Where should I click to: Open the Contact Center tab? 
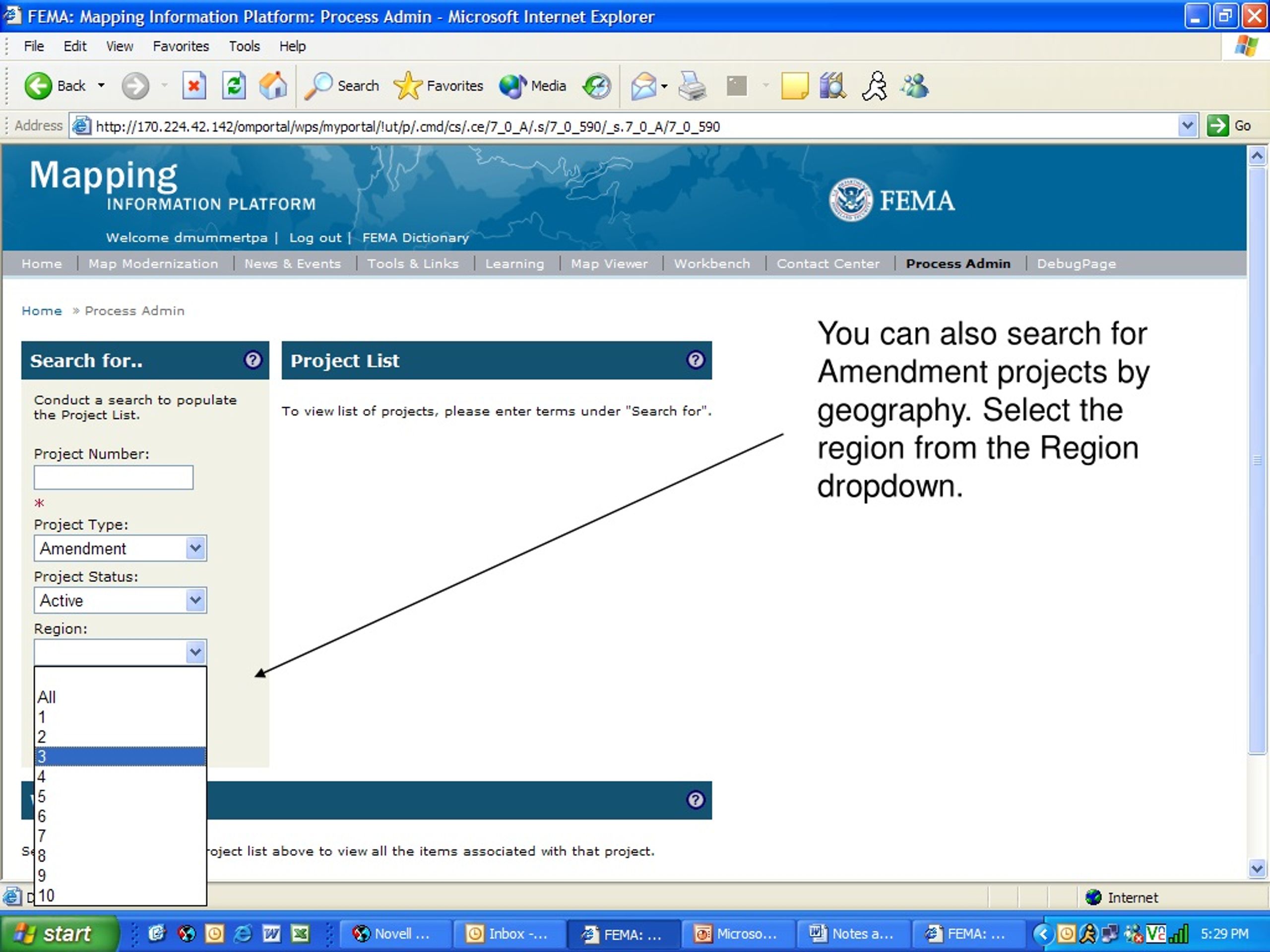coord(828,263)
